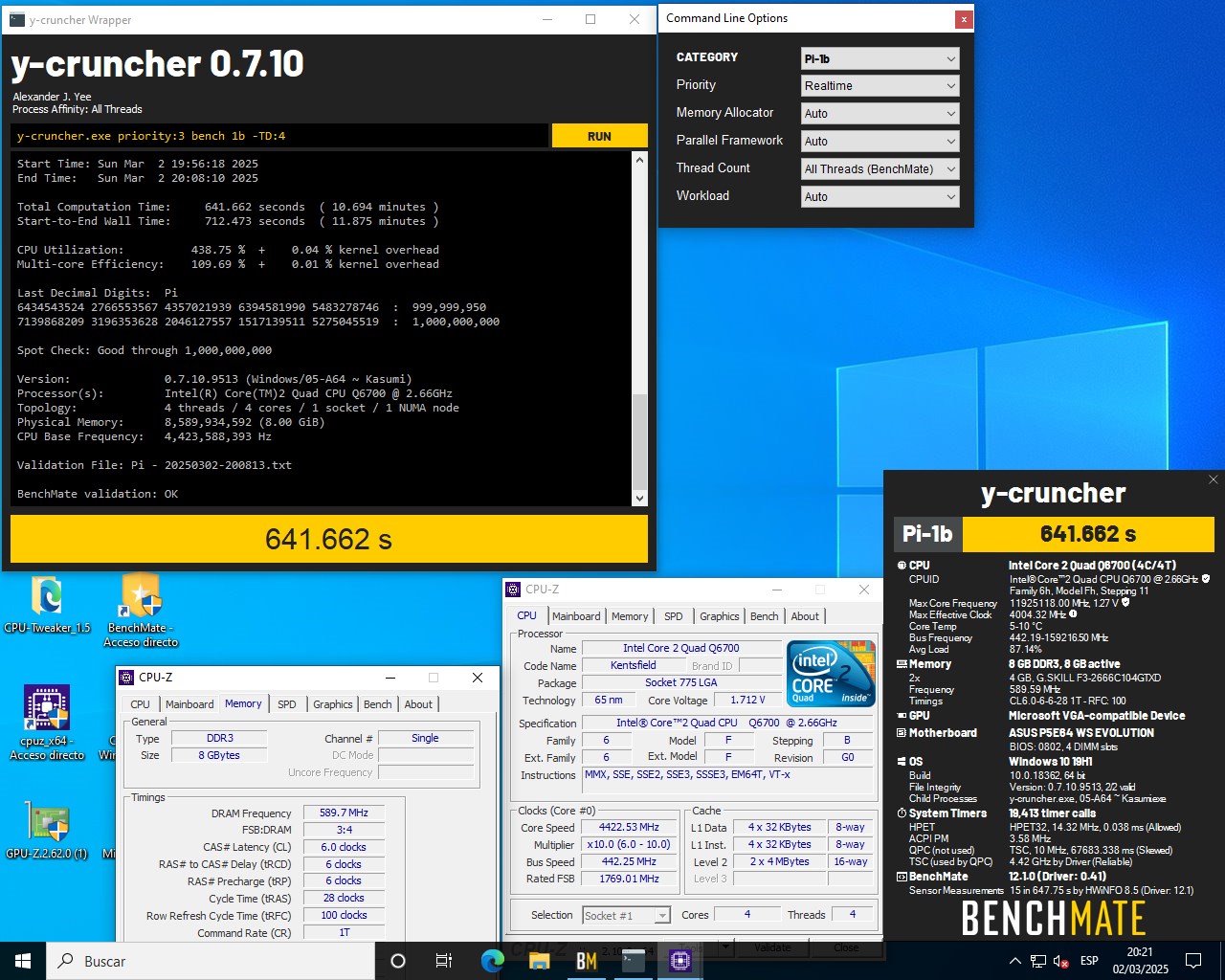This screenshot has height=980, width=1225.
Task: Open About tab in CPU-Z Timings window
Action: pos(418,704)
